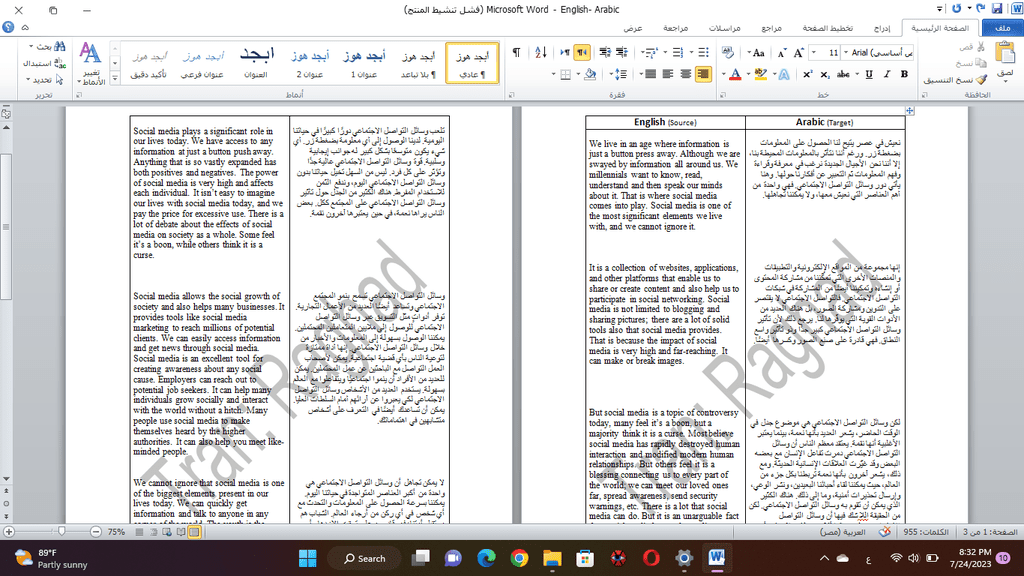Screen dimensions: 1024x576
Task: Open the Find (بحث) dropdown
Action: coord(46,47)
